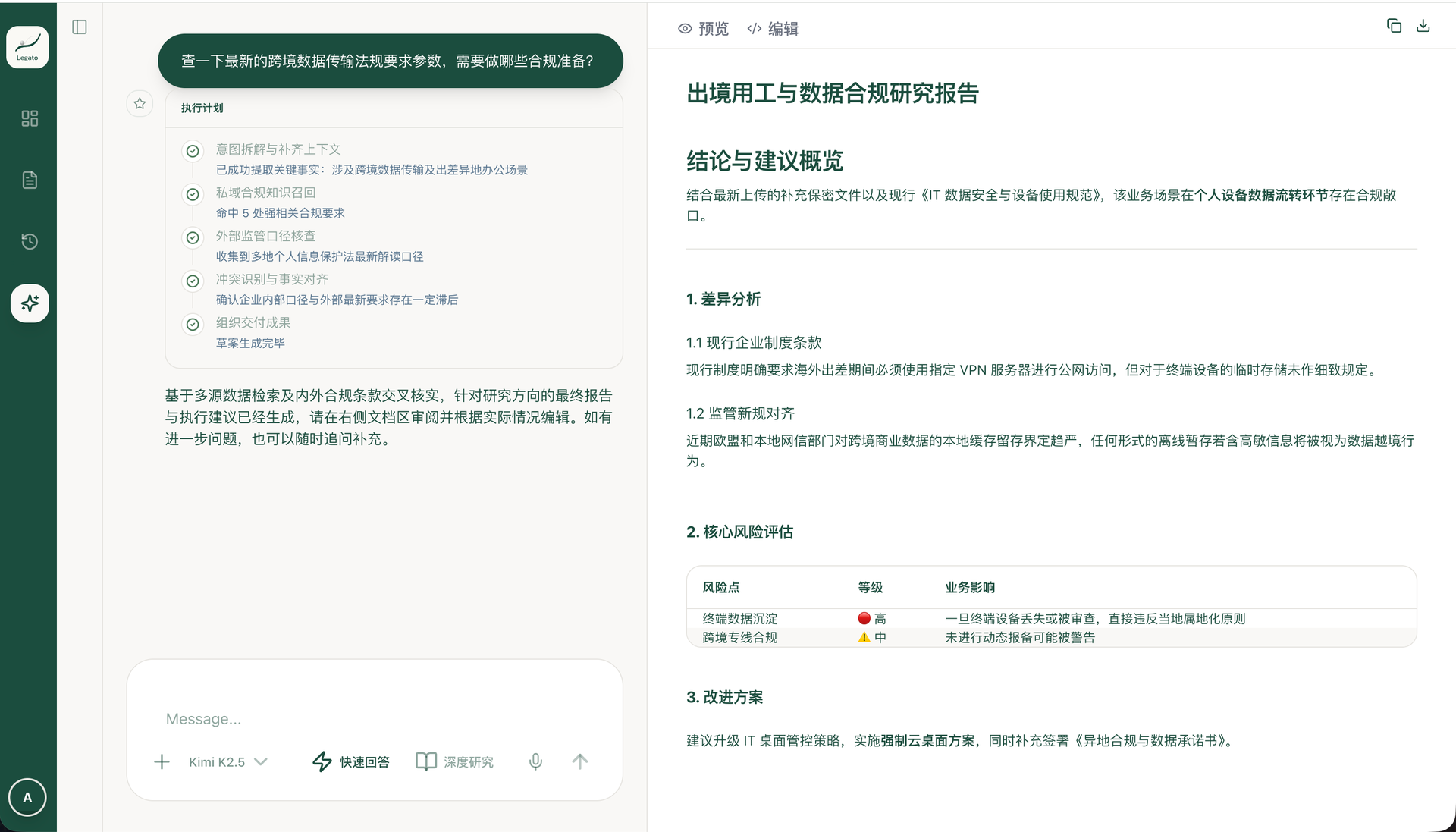Image resolution: width=1456 pixels, height=832 pixels.
Task: Click the heading 结论与建议概览
Action: point(765,161)
